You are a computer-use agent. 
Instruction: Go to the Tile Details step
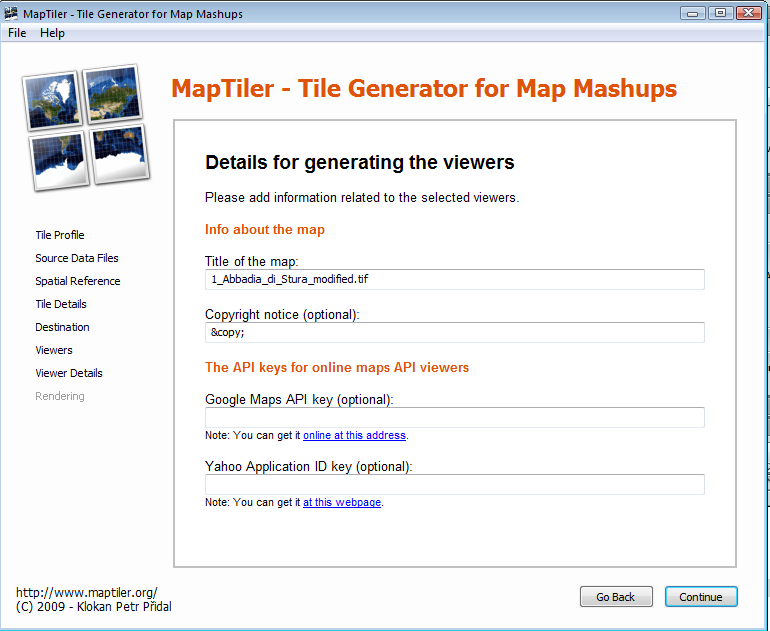click(61, 304)
